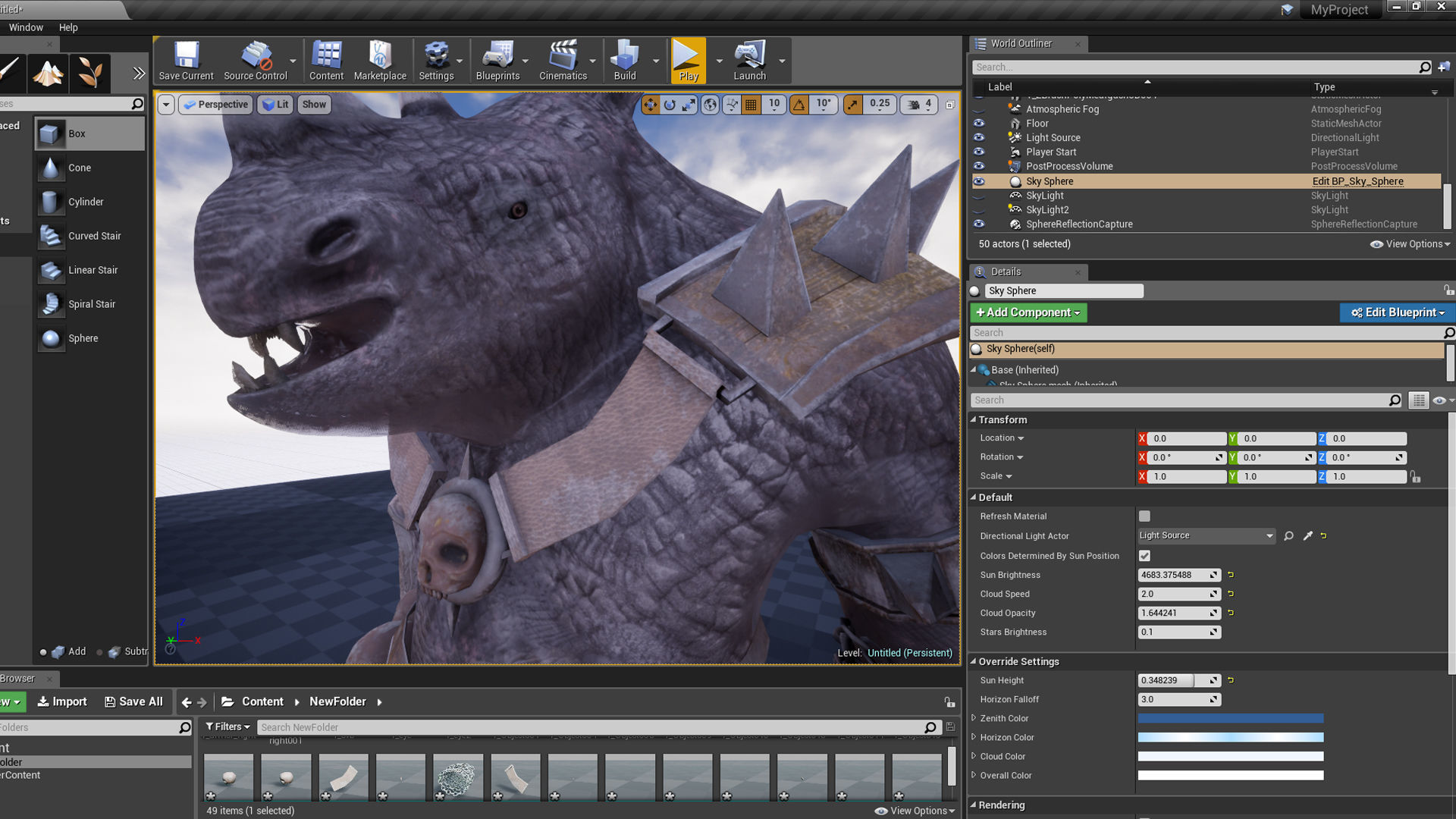Open the Blueprints toolbar icon
This screenshot has width=1456, height=819.
click(497, 61)
